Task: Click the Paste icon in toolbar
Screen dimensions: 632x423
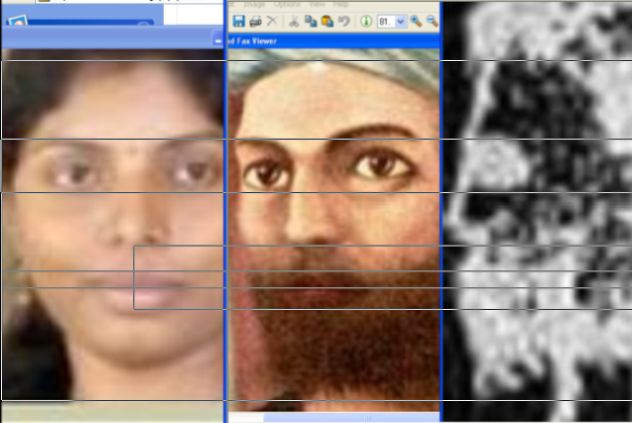Action: [x=327, y=21]
